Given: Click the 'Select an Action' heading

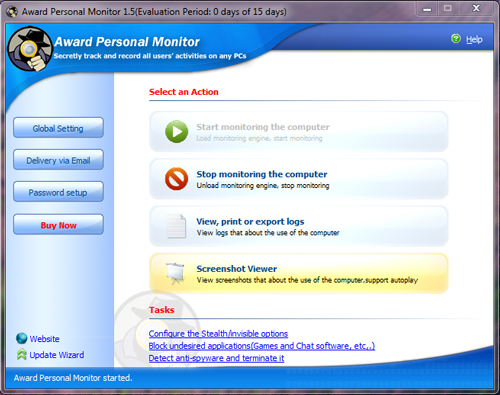Looking at the screenshot, I should point(184,92).
